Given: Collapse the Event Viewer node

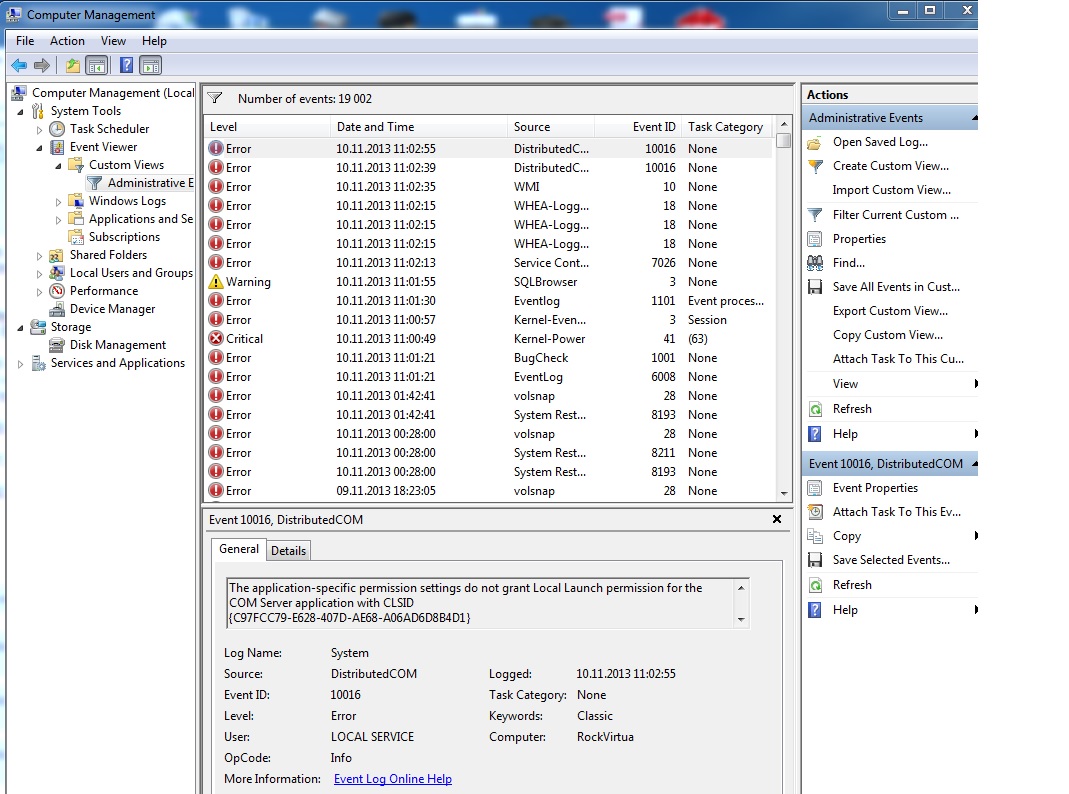Looking at the screenshot, I should click(40, 147).
